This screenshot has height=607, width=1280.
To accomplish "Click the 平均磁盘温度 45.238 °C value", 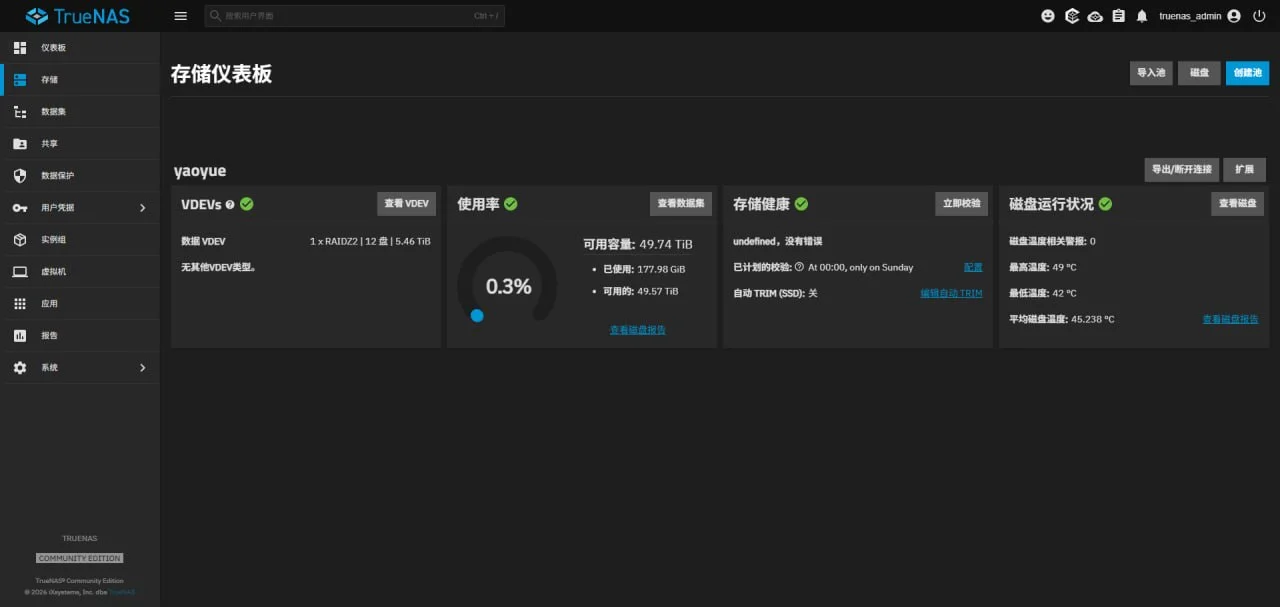I will point(1092,319).
